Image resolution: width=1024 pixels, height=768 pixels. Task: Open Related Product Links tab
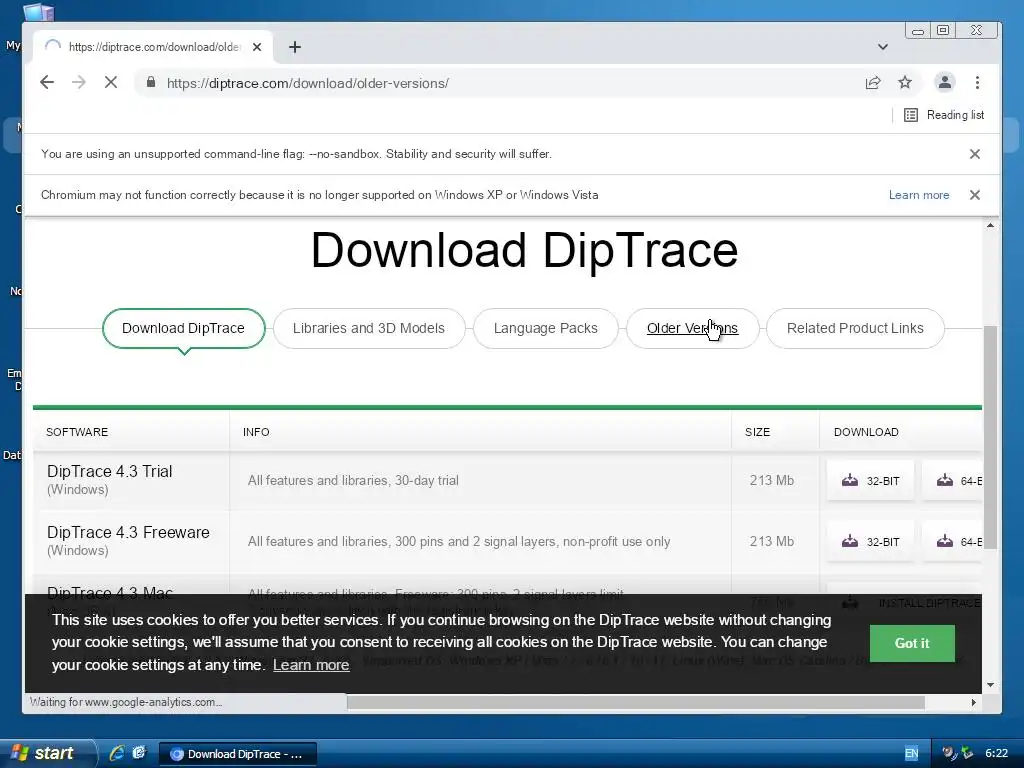[x=855, y=328]
